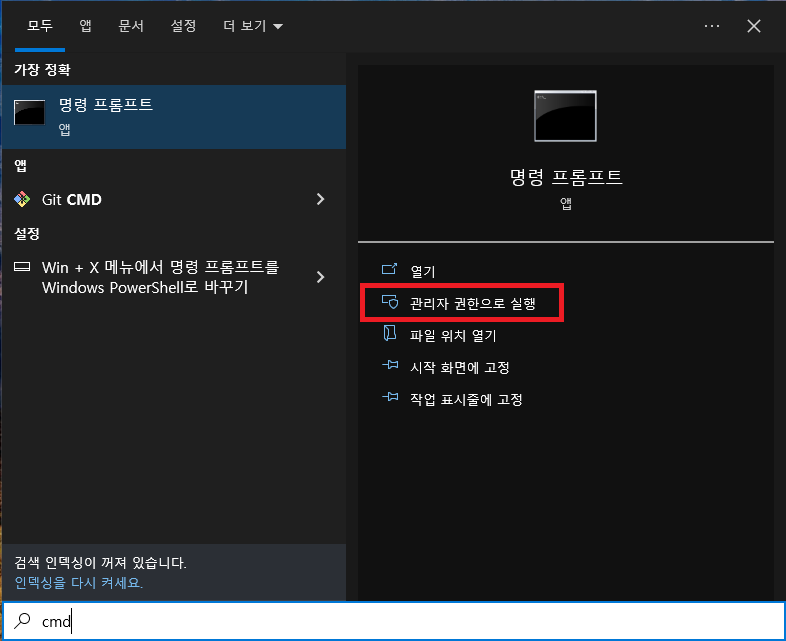Close the search panel with X

[753, 26]
